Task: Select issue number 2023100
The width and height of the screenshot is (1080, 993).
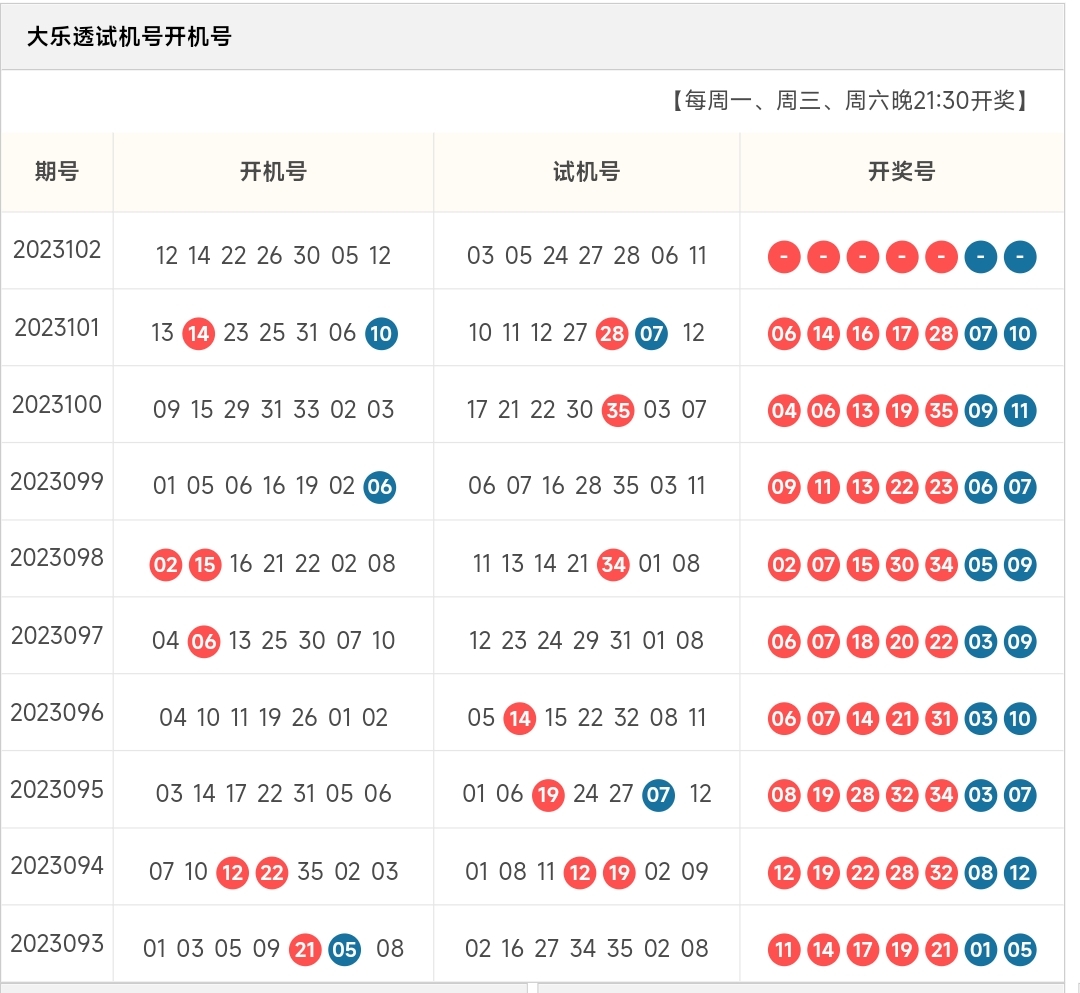Action: point(57,404)
